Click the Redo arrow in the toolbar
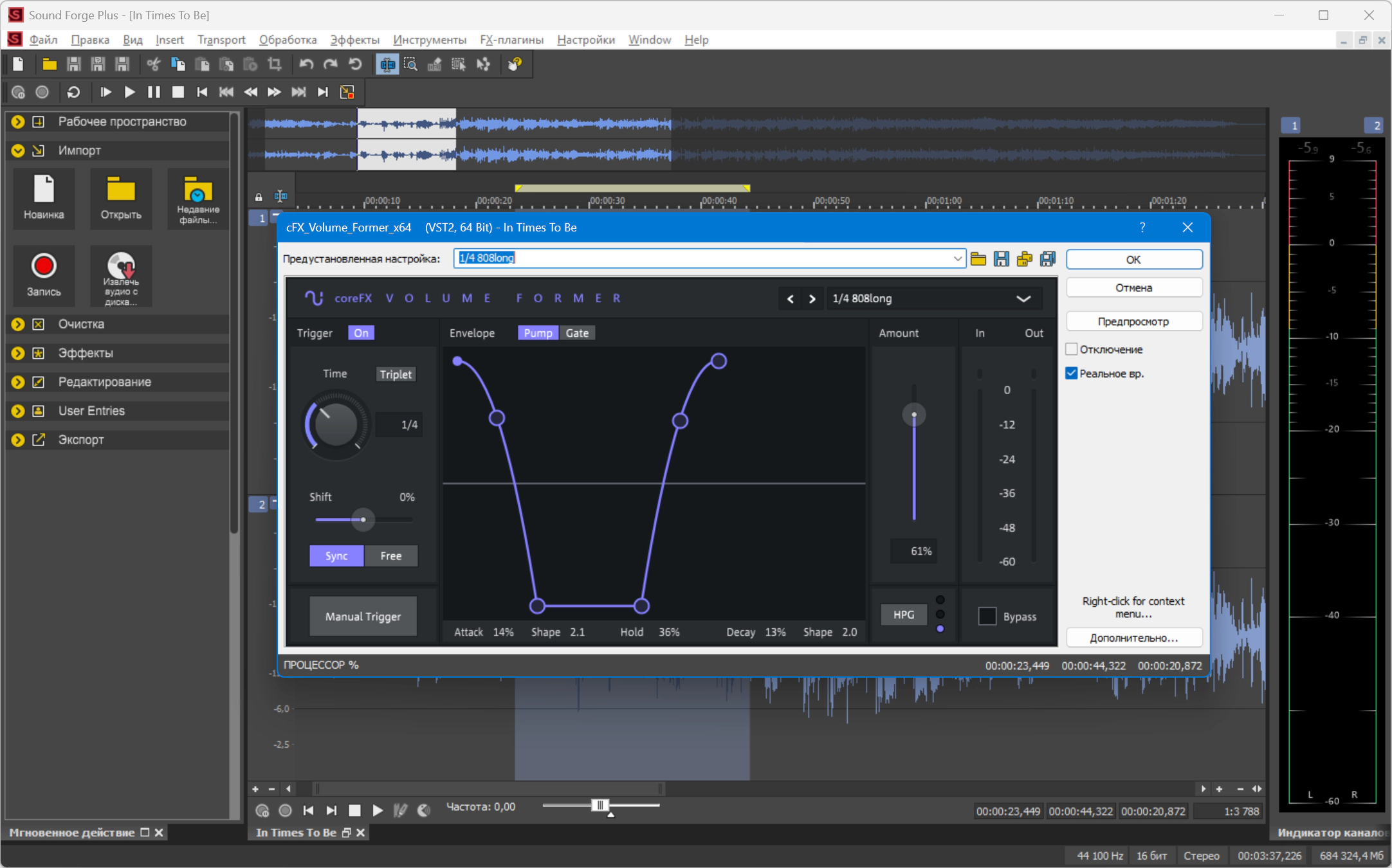Image resolution: width=1392 pixels, height=868 pixels. tap(331, 64)
